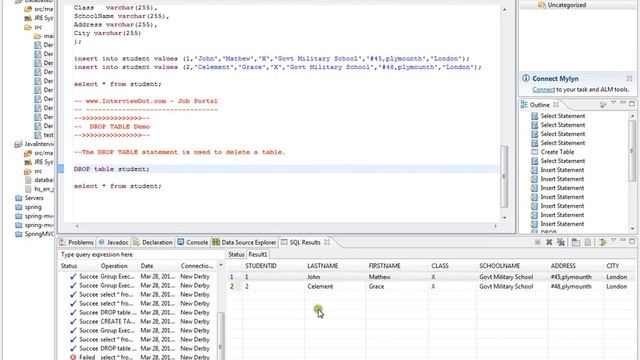
Task: Show the Result1 sub-tab
Action: (x=258, y=254)
